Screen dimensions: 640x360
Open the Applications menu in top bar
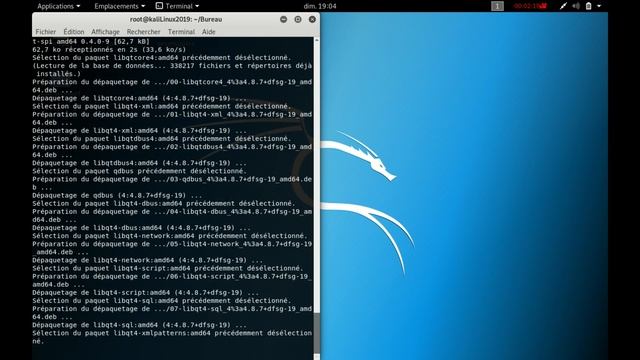click(58, 6)
